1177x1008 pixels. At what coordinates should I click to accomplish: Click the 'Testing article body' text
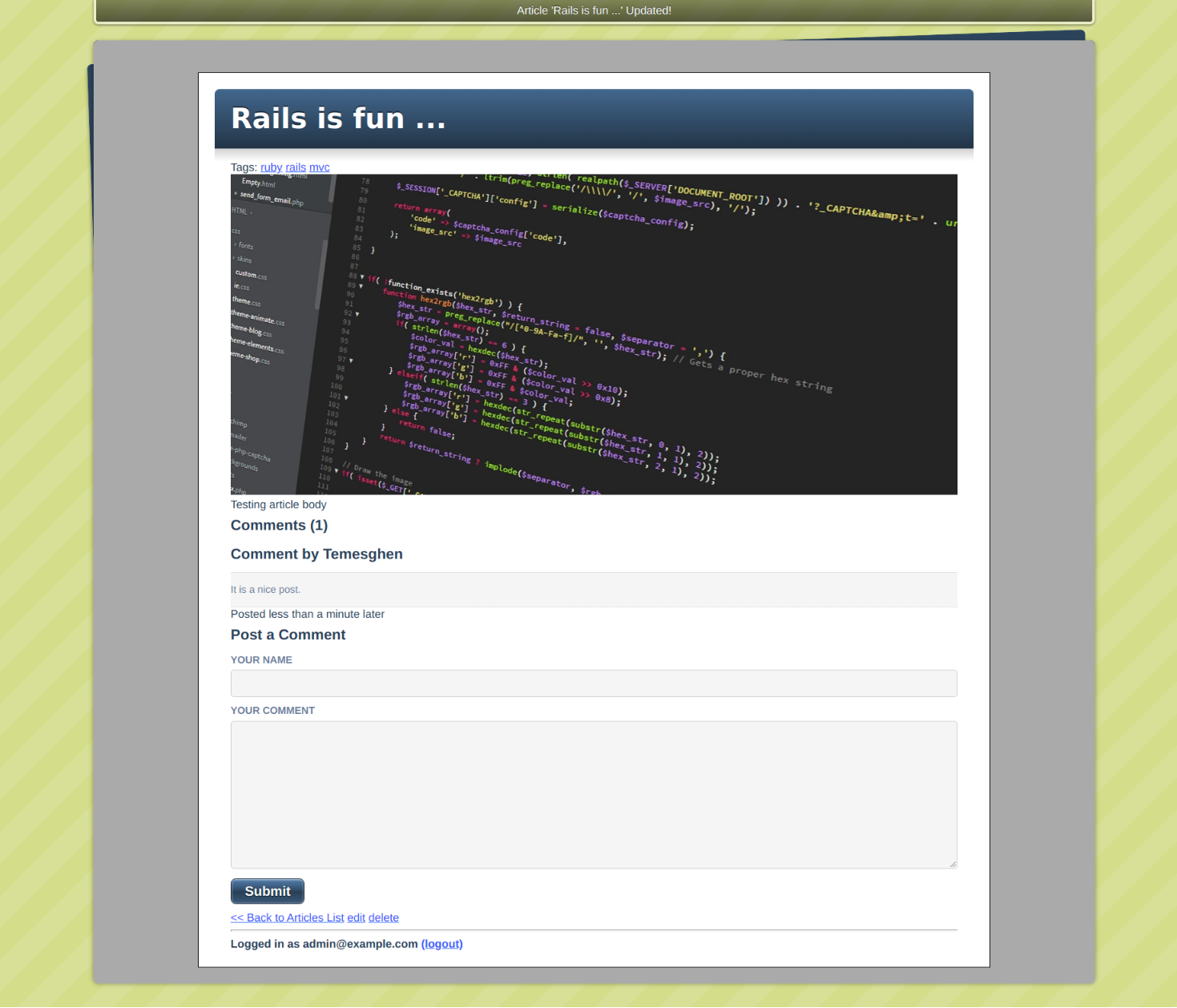pyautogui.click(x=278, y=505)
